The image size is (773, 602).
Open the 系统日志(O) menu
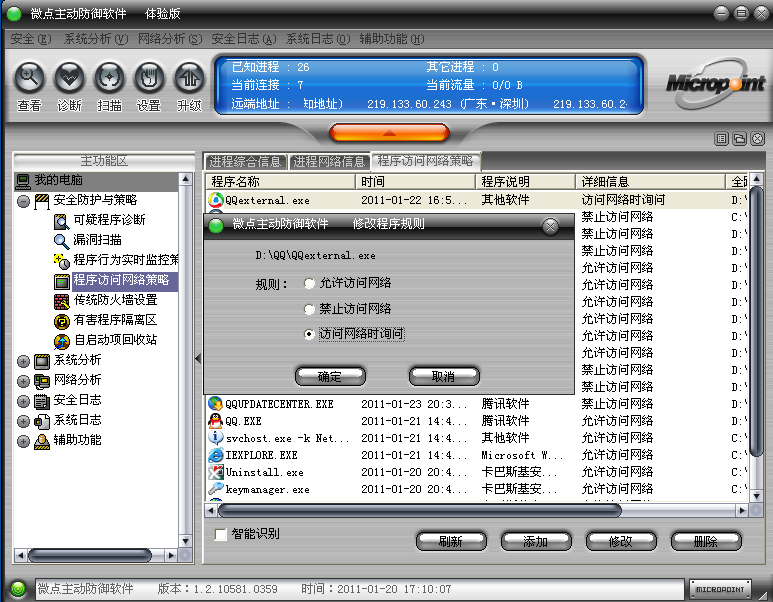tap(318, 39)
